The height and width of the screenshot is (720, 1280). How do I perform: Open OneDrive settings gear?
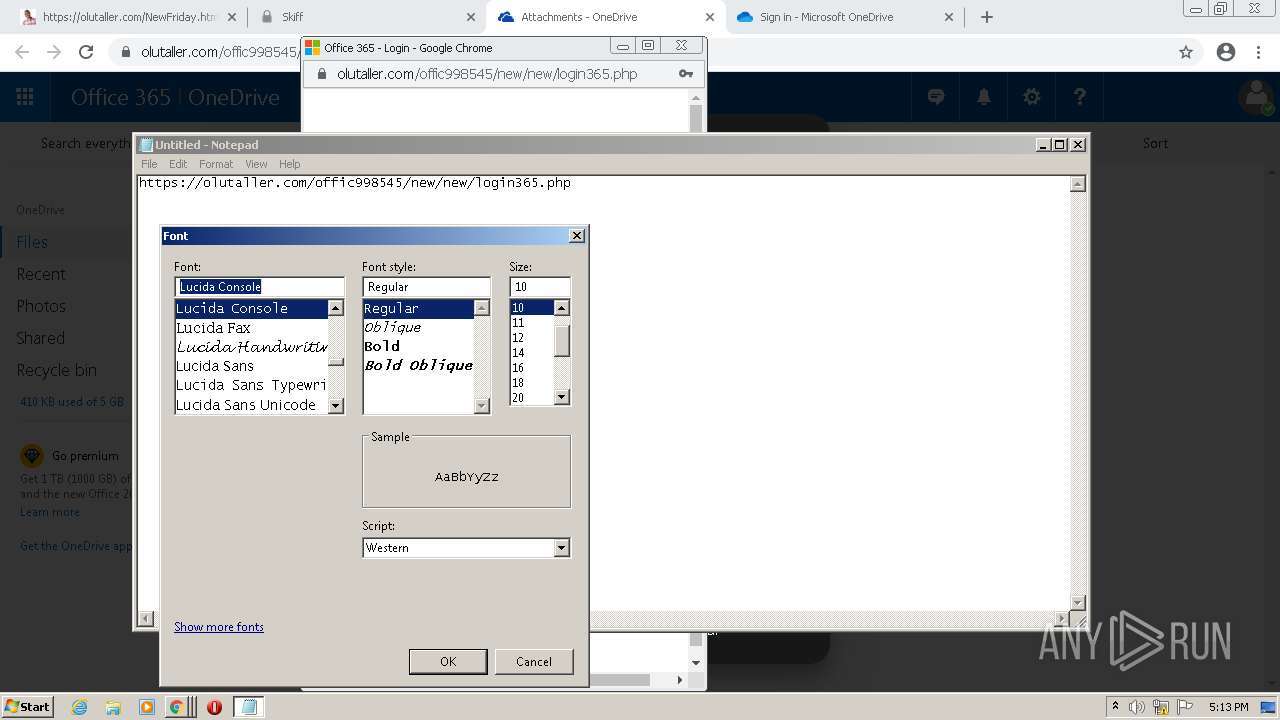pos(1032,97)
